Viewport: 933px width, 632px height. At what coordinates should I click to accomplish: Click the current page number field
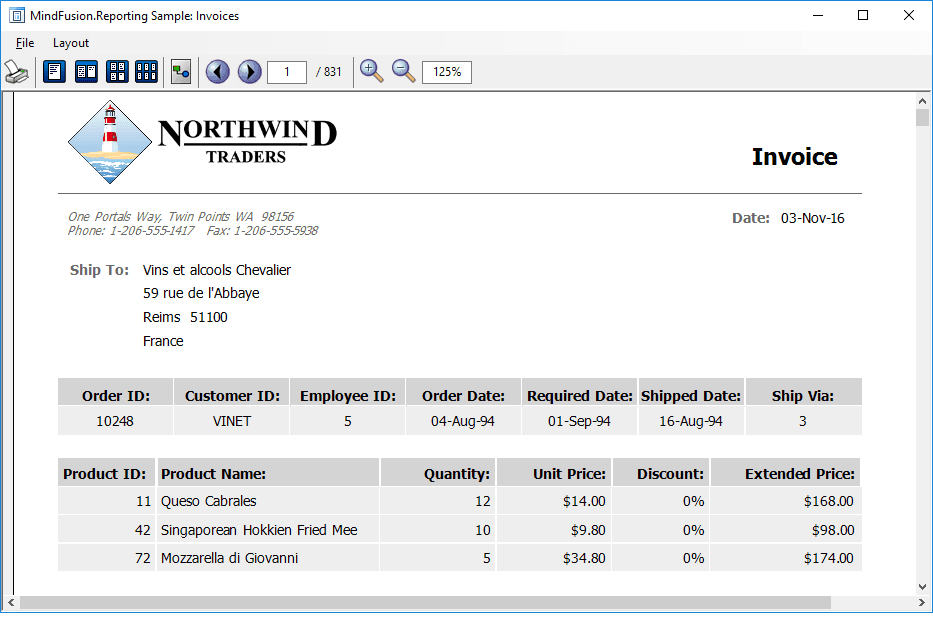coord(287,72)
